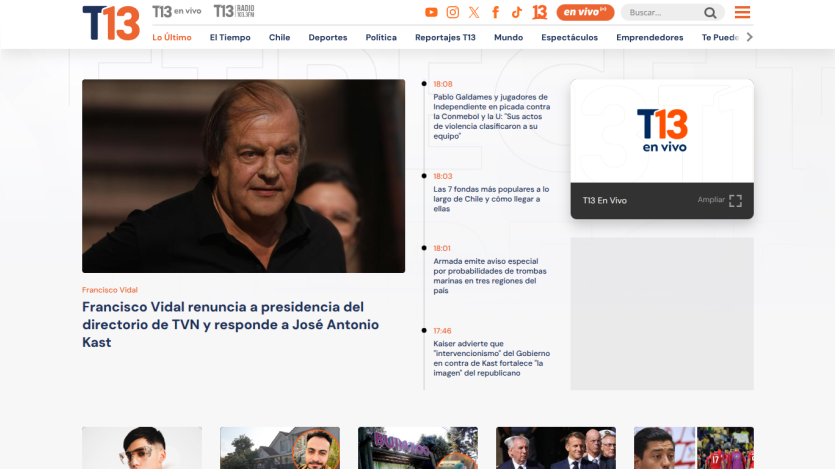Open the T13 YouTube channel icon
This screenshot has height=469, width=835.
pos(431,12)
